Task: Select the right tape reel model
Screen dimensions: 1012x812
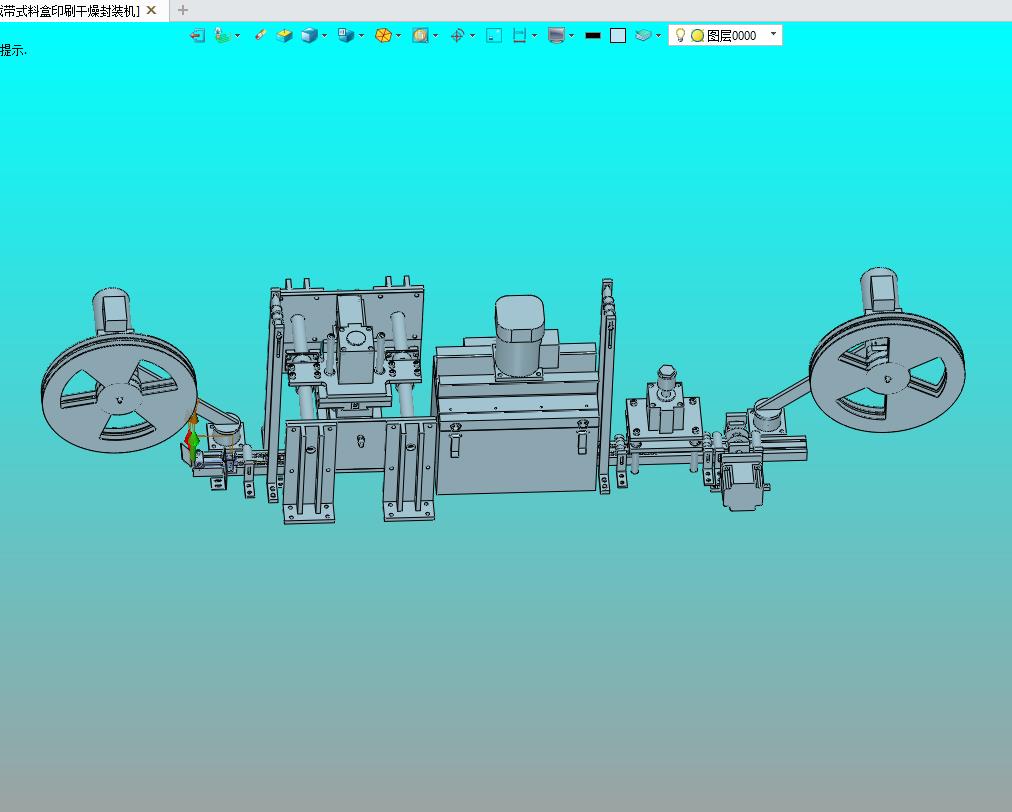Action: (x=887, y=372)
